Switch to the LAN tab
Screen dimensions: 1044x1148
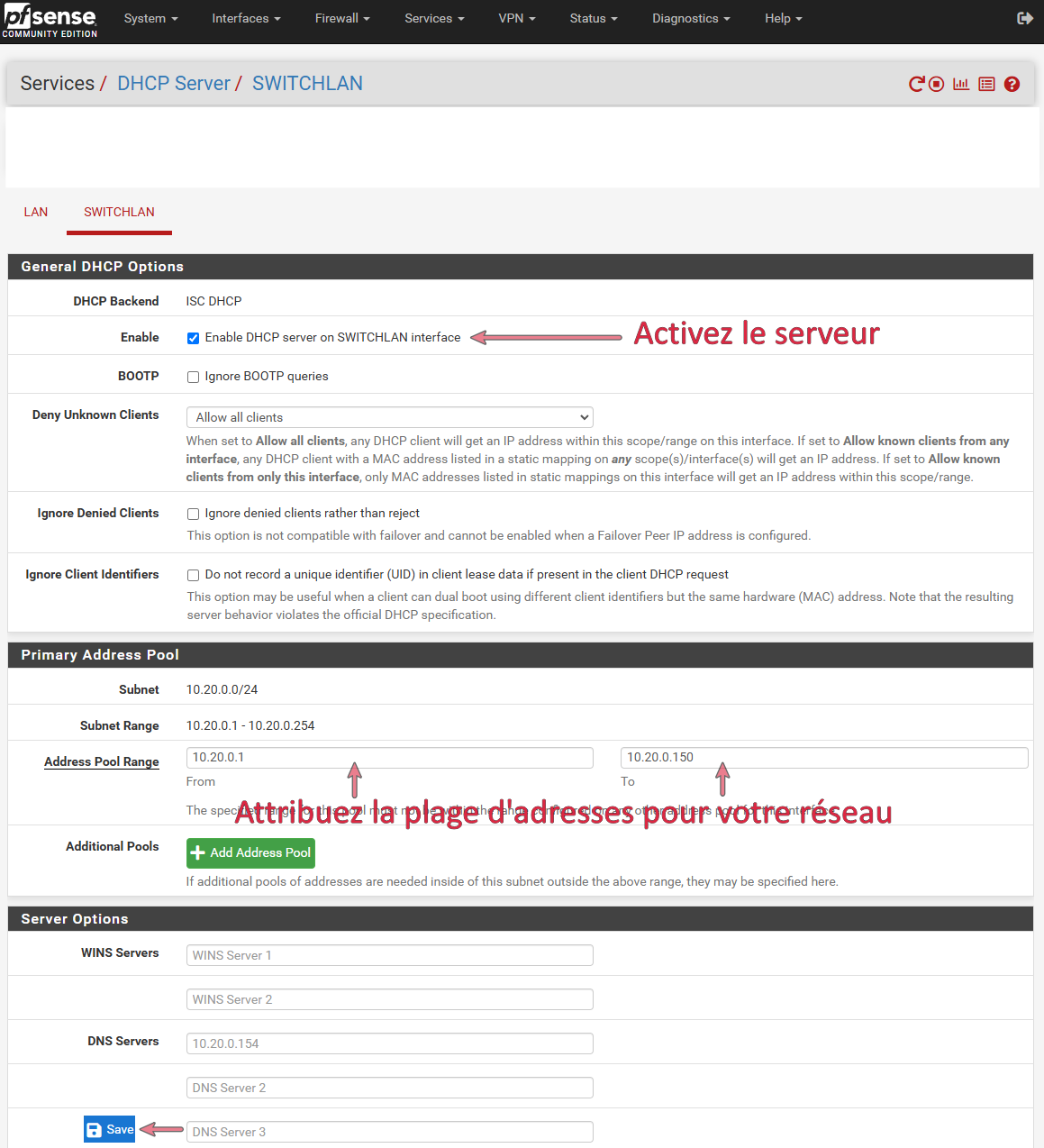click(x=36, y=212)
